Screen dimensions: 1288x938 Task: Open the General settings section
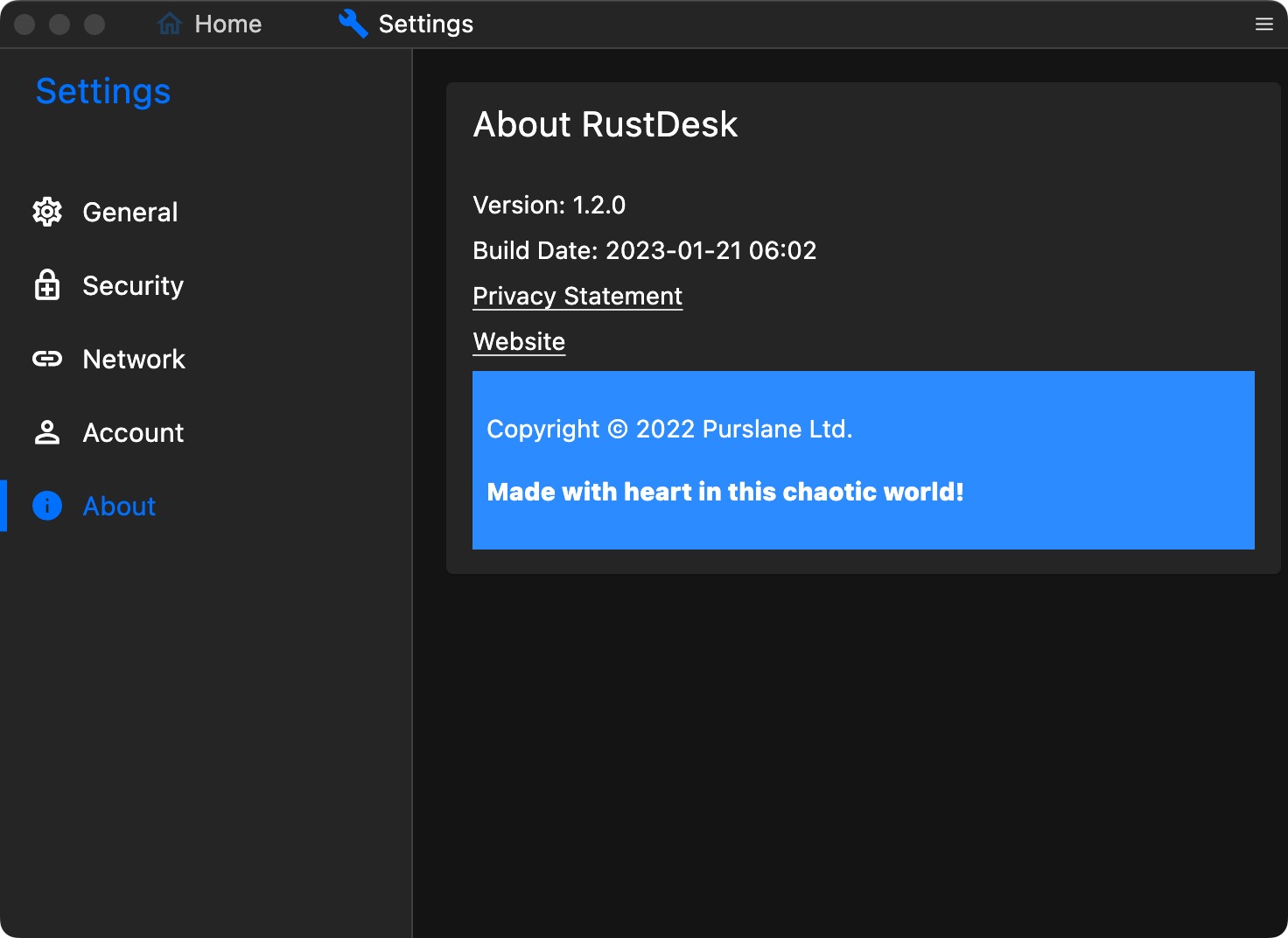[x=129, y=212]
